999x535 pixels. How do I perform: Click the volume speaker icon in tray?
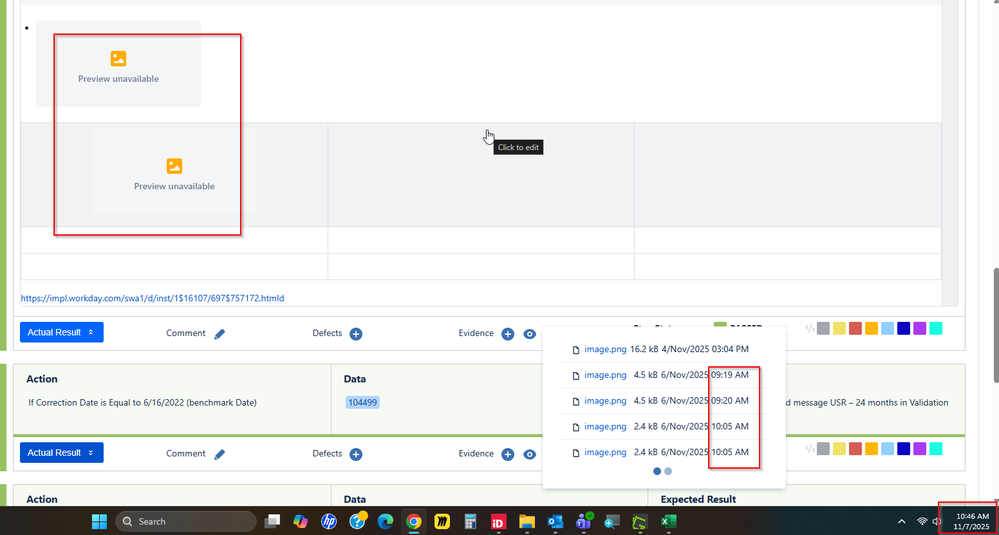click(x=936, y=522)
